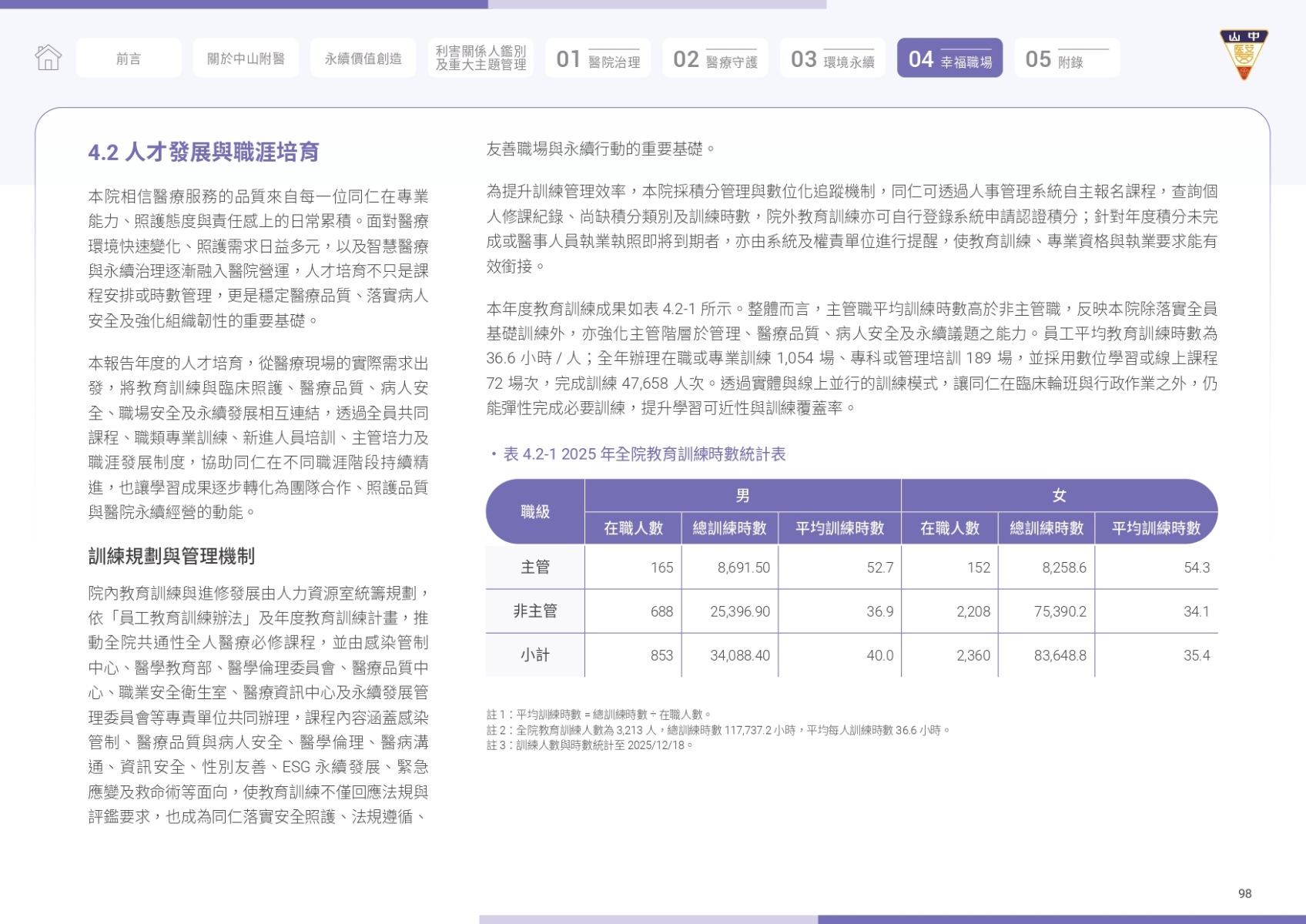This screenshot has height=924, width=1306.
Task: Select cell value 8,691.50
Action: click(x=744, y=567)
